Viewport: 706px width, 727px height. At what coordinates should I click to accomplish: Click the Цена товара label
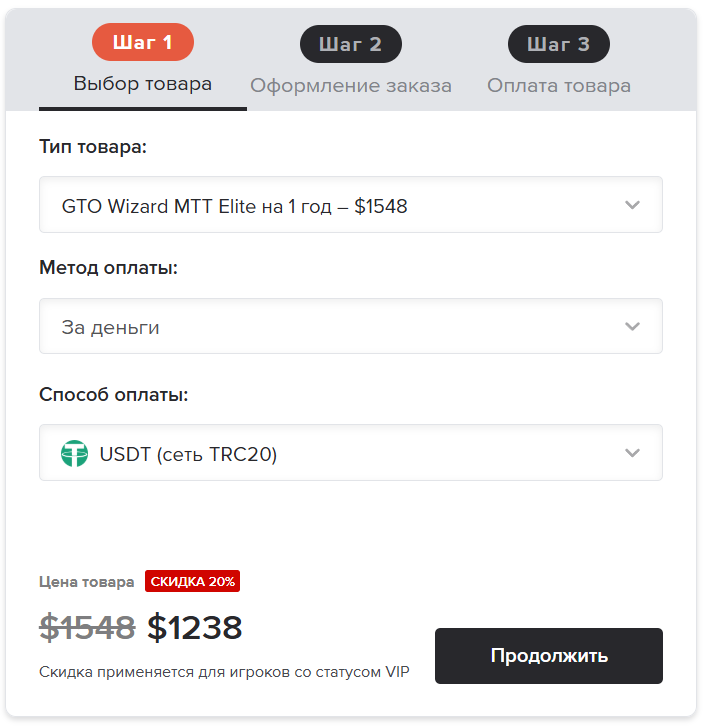click(x=86, y=582)
